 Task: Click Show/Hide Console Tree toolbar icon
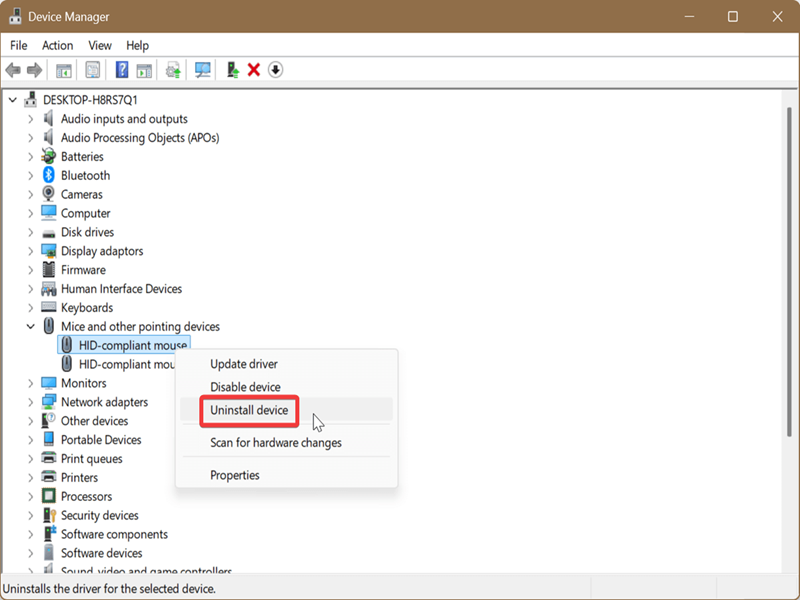click(64, 70)
